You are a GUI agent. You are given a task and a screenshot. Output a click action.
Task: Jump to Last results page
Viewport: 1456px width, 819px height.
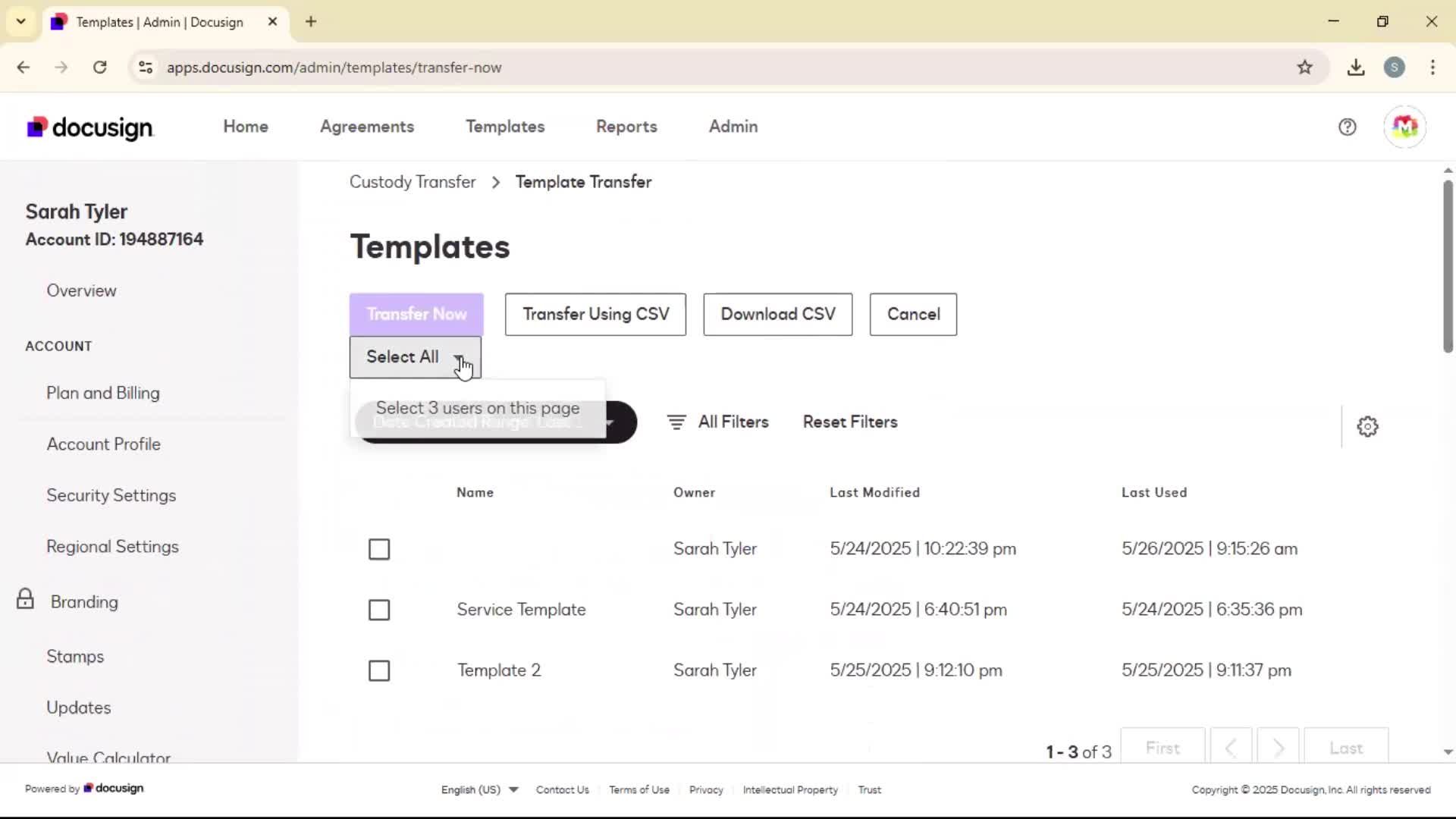coord(1346,748)
